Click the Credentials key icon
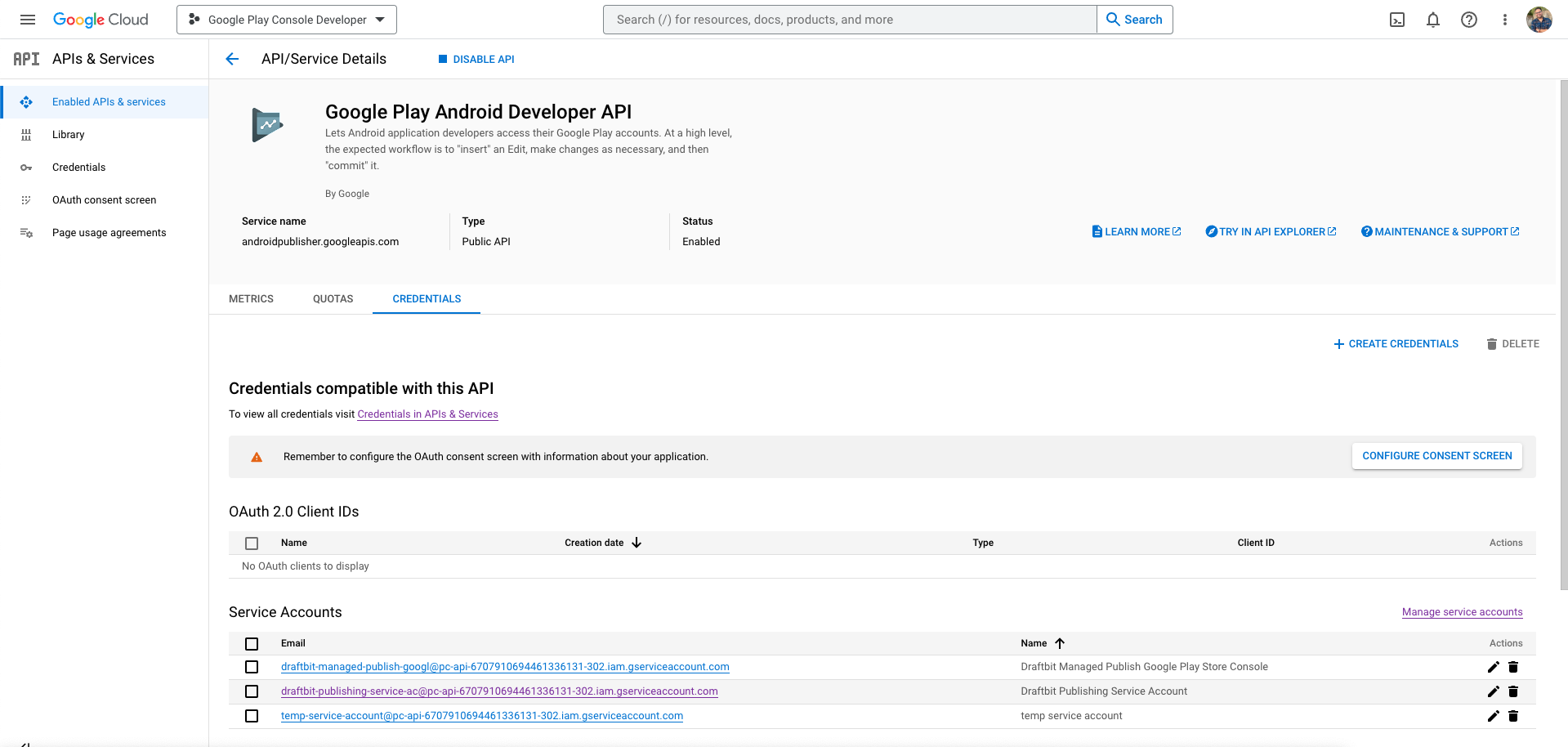This screenshot has width=1568, height=747. pos(26,168)
